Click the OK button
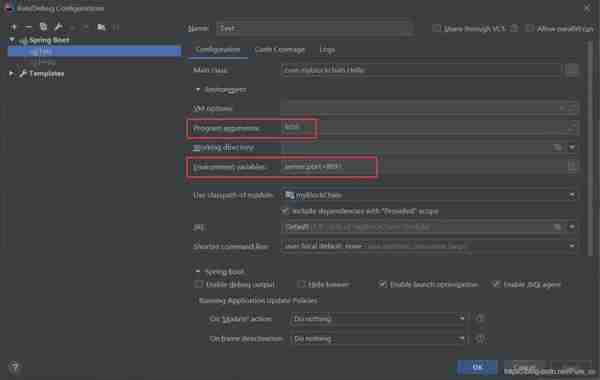Image resolution: width=600 pixels, height=380 pixels. [x=477, y=367]
